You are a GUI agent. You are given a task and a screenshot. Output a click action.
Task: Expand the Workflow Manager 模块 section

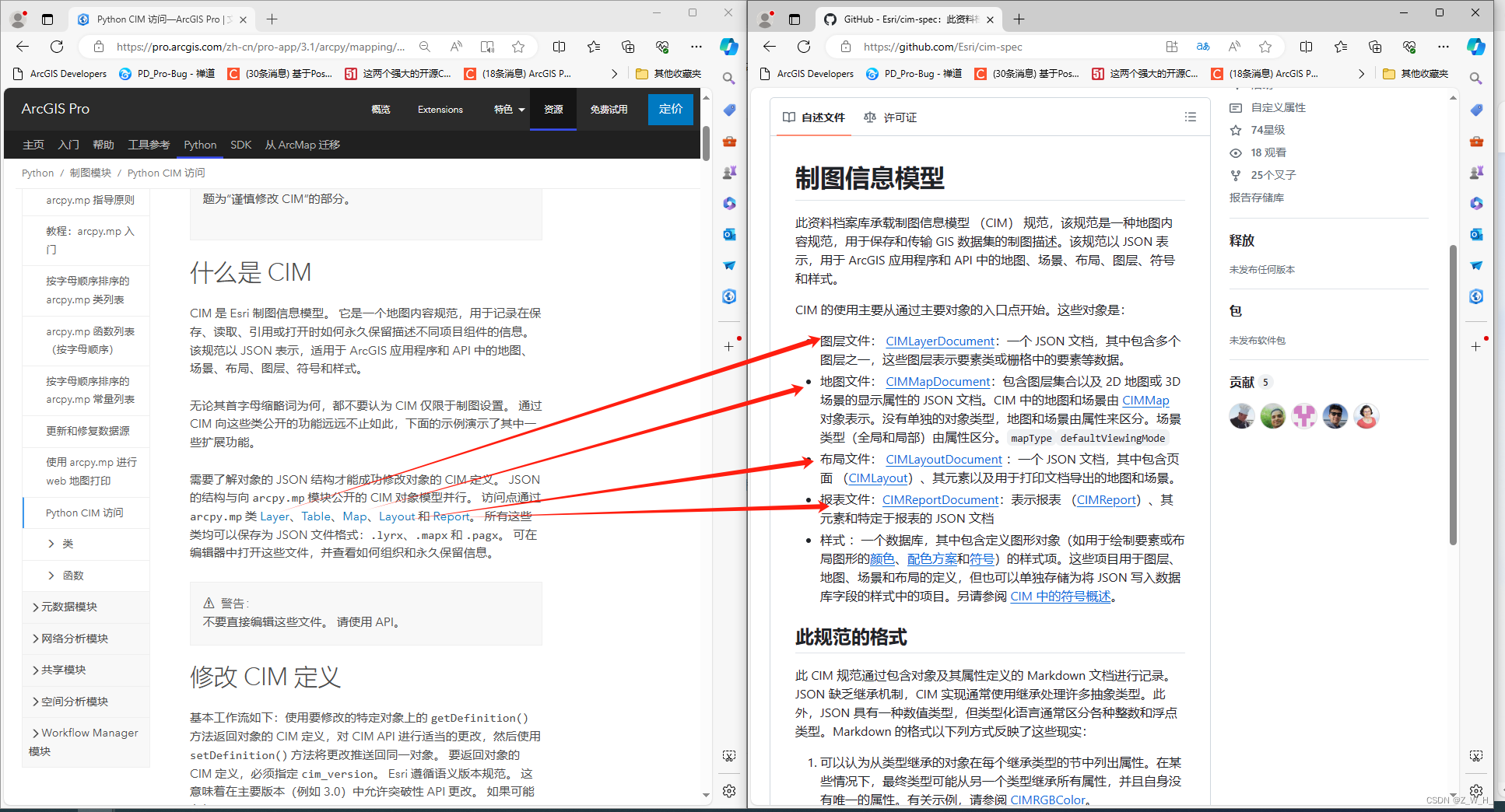(36, 733)
